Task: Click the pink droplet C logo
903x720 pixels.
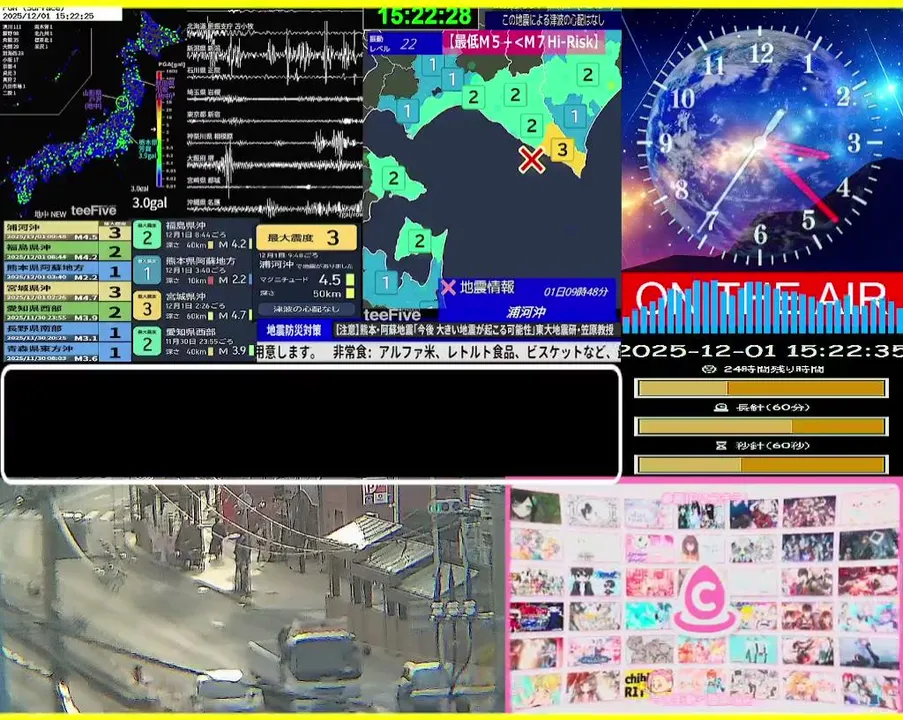Action: tap(705, 599)
